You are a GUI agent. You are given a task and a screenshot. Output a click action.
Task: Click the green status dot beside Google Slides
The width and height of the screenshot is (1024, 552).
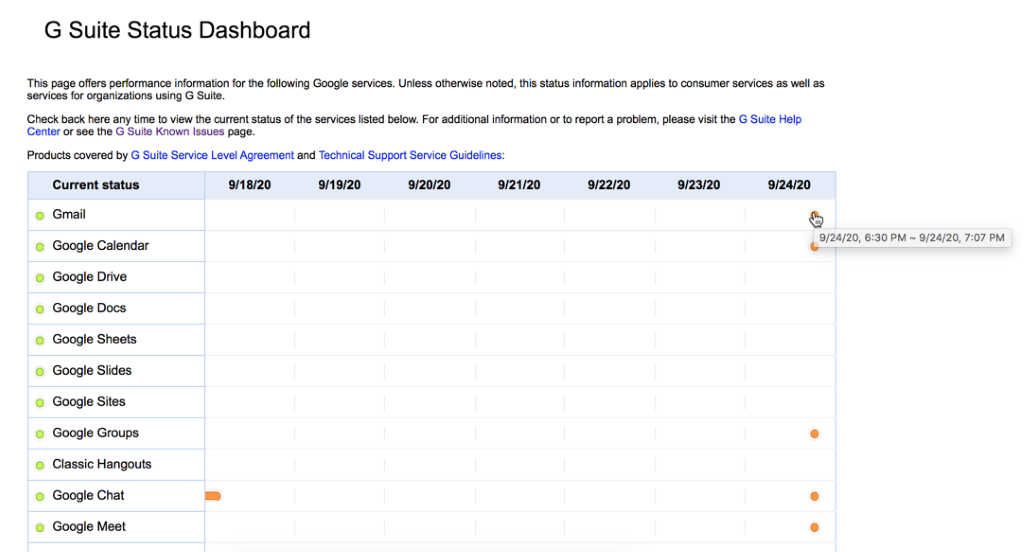[x=40, y=372]
